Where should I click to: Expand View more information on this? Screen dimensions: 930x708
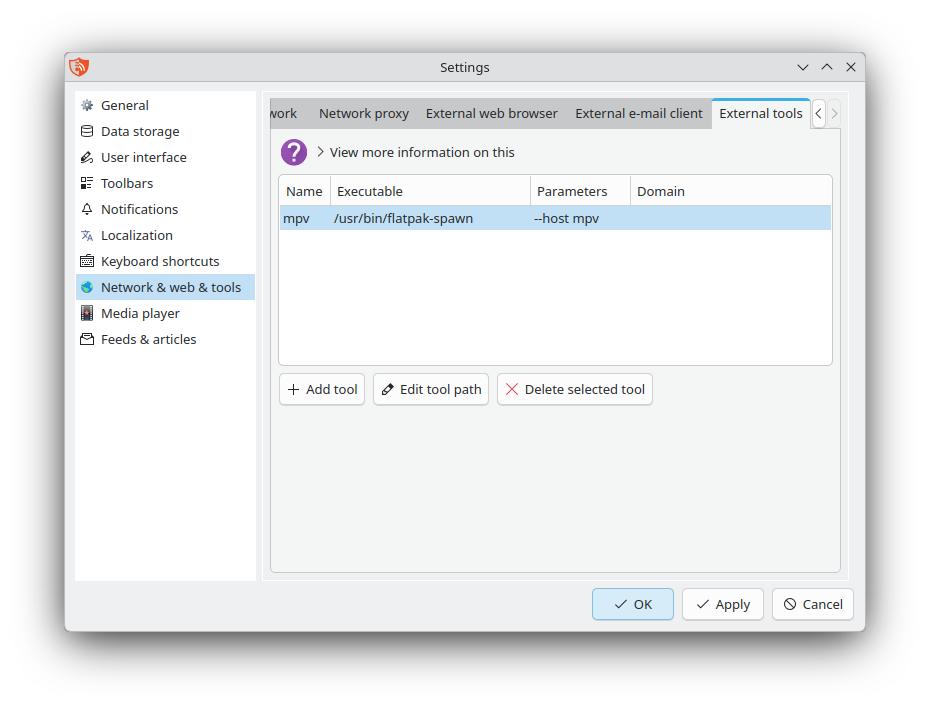[x=416, y=152]
